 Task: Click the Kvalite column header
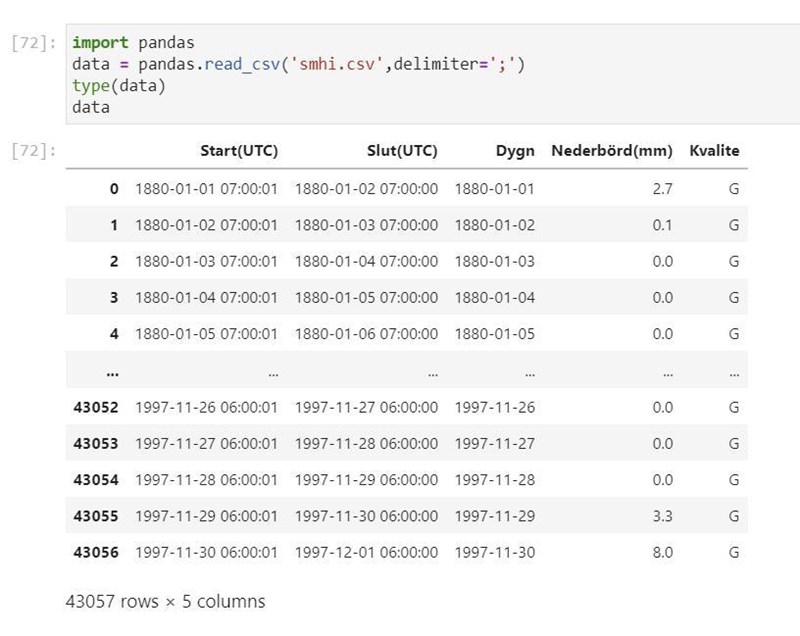click(714, 151)
